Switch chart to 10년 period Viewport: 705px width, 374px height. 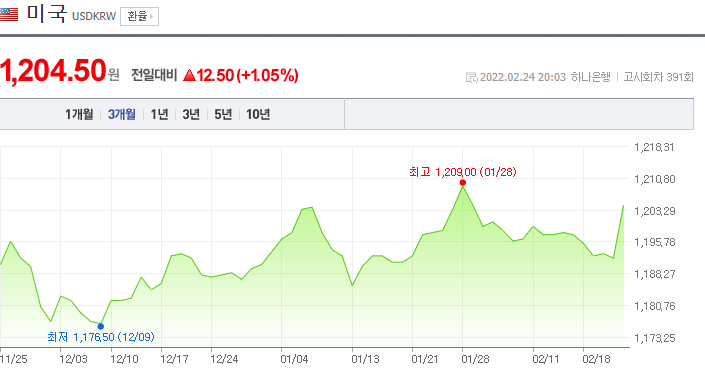coord(258,114)
